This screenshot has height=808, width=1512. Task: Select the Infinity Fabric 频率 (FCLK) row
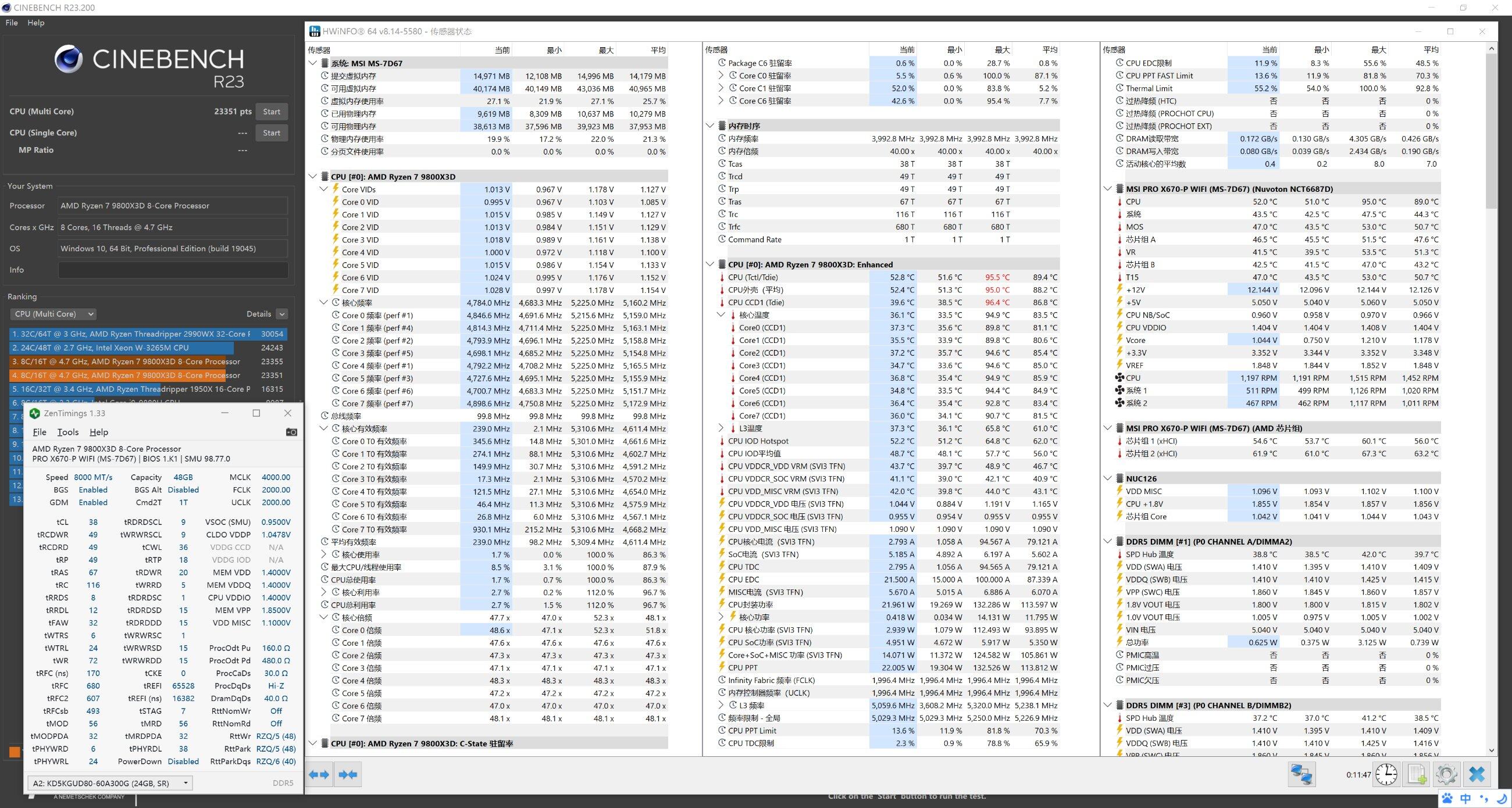(889, 680)
